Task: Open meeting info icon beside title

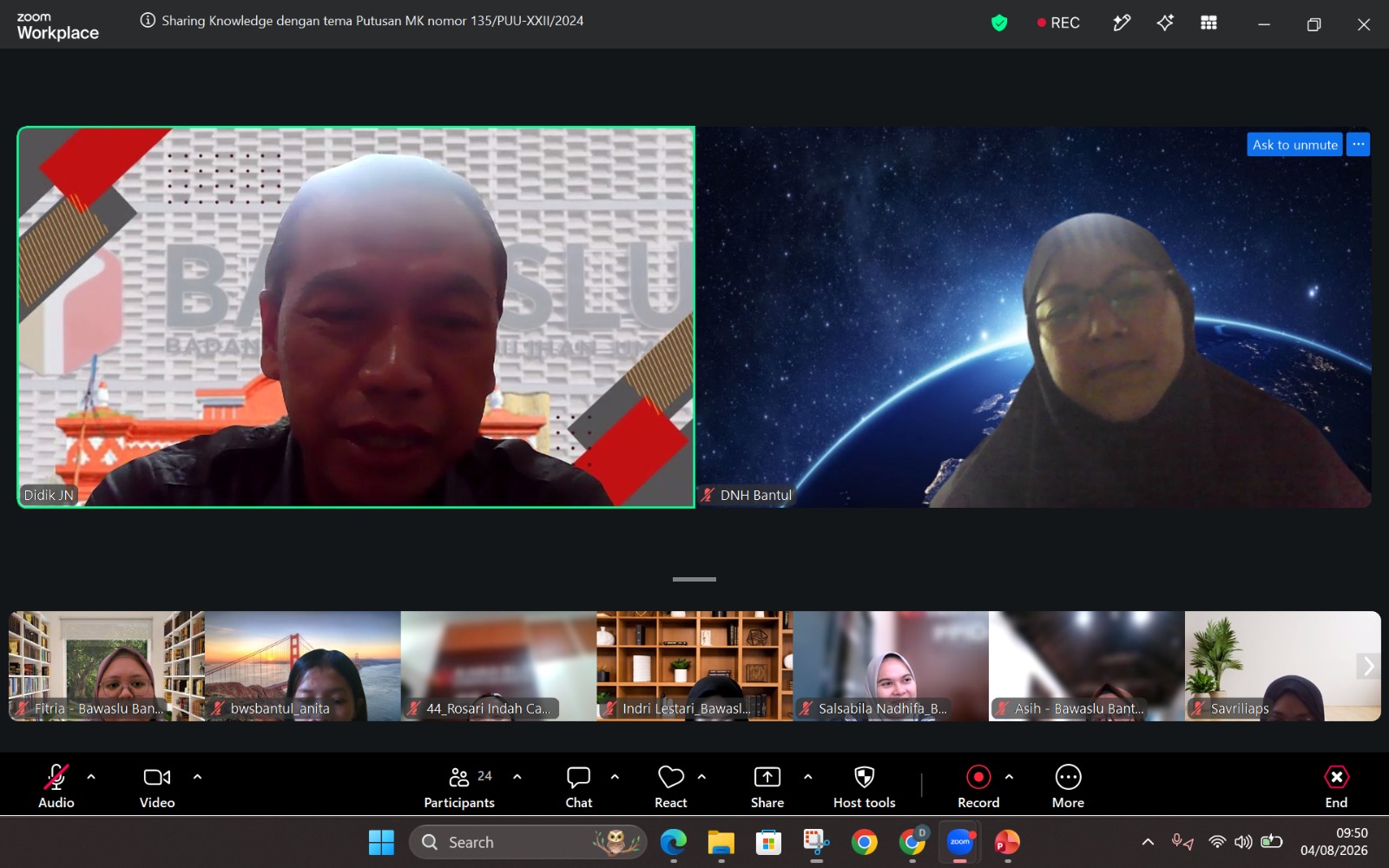Action: 148,20
